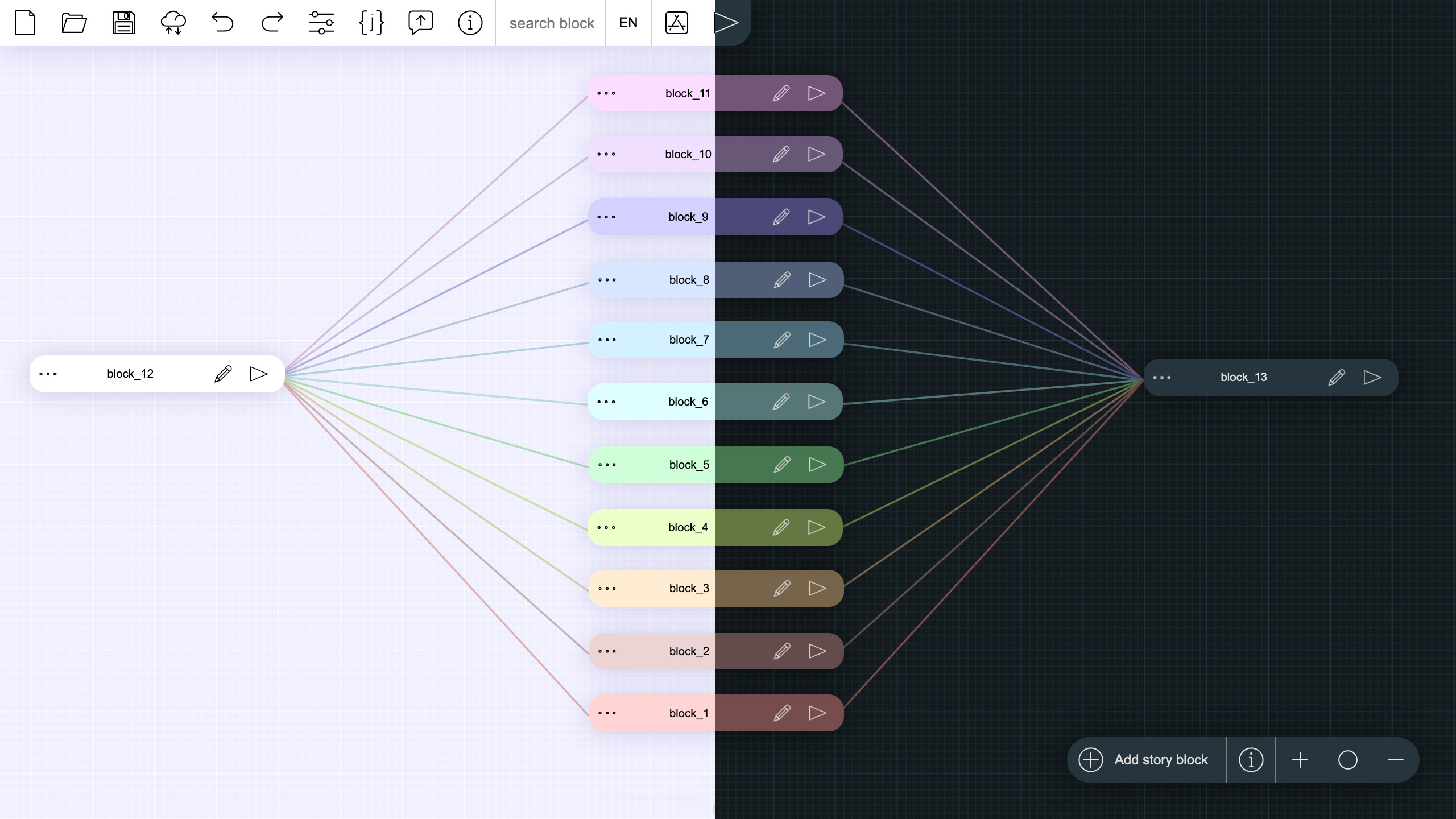The height and width of the screenshot is (819, 1456).
Task: Open the three-dot menu on block_12
Action: tap(48, 374)
